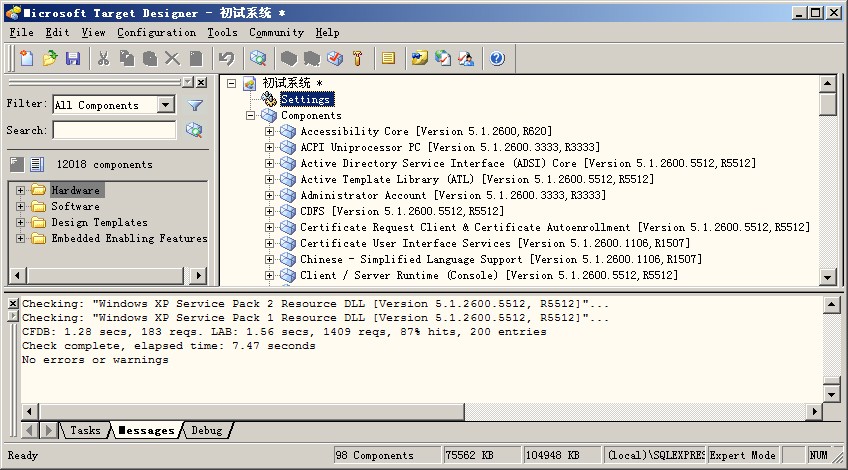This screenshot has height=470, width=848.
Task: Click the blue Help question mark icon
Action: (497, 58)
